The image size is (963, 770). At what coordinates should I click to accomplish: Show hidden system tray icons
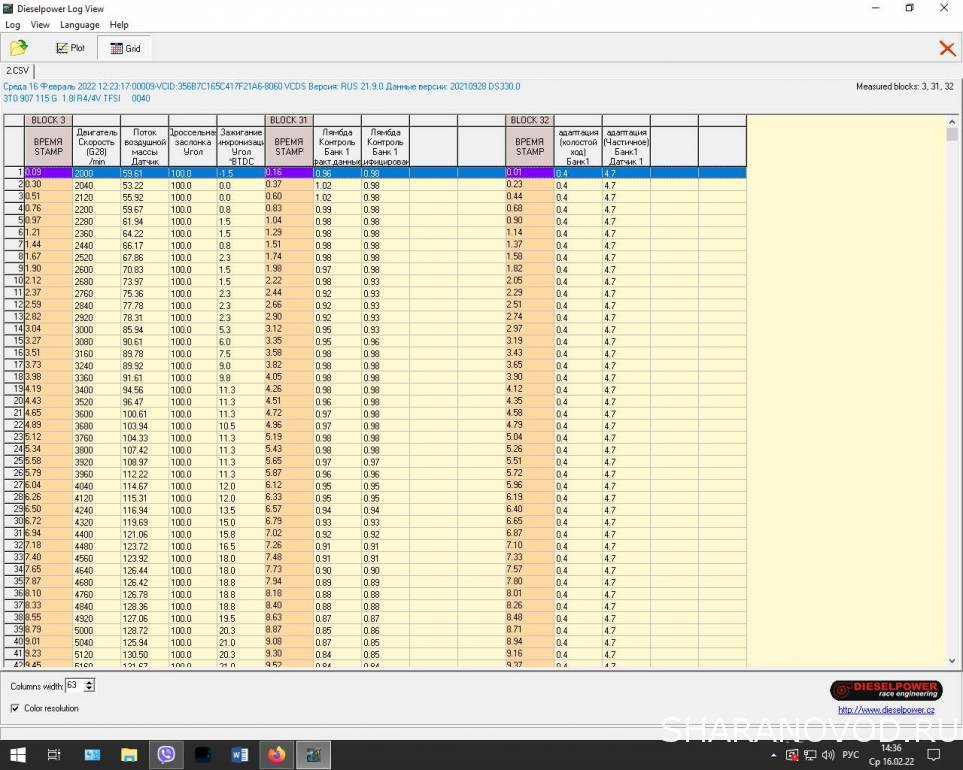(x=776, y=755)
